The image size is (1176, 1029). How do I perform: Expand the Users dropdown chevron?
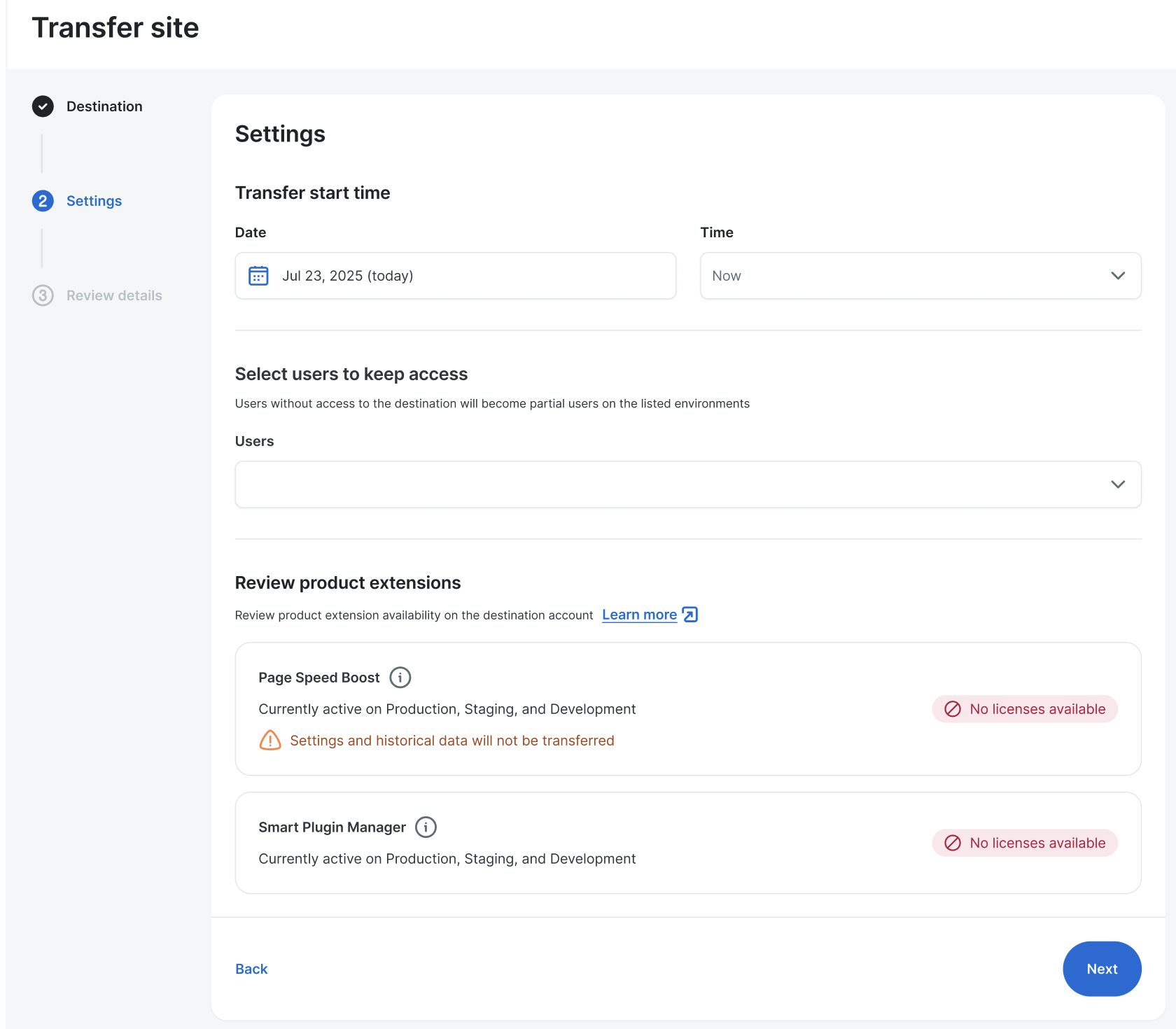(x=1117, y=484)
